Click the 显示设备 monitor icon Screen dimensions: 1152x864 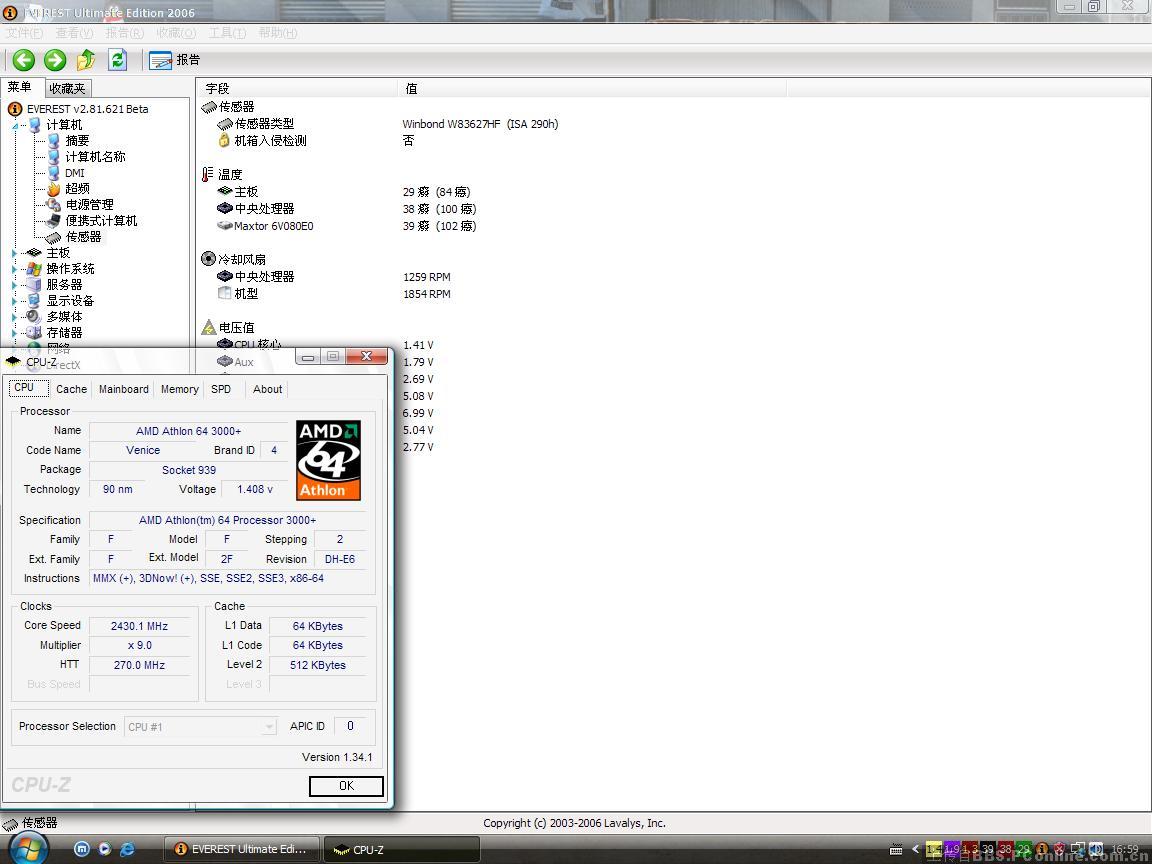coord(35,300)
